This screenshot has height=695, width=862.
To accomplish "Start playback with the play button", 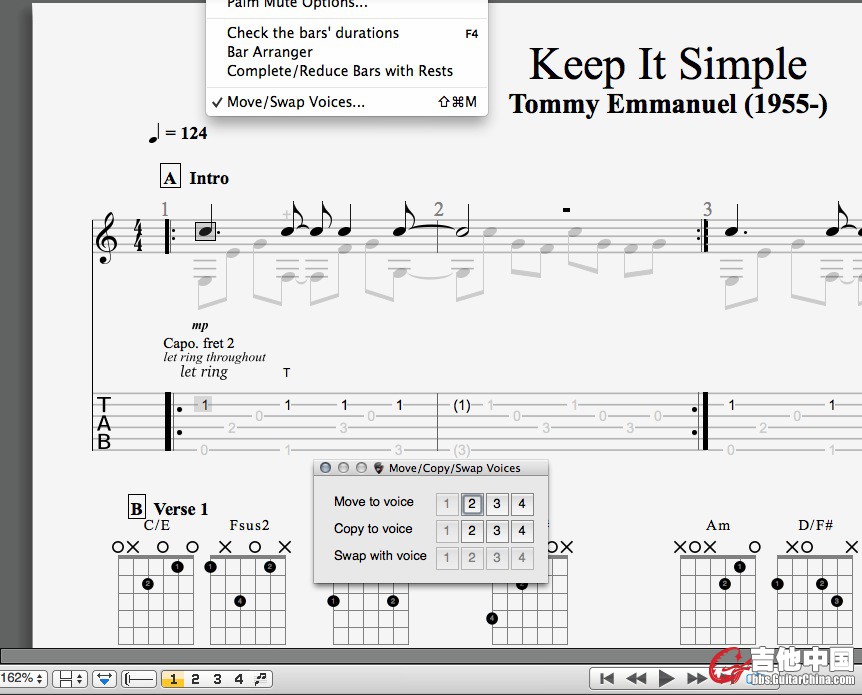I will tap(666, 679).
